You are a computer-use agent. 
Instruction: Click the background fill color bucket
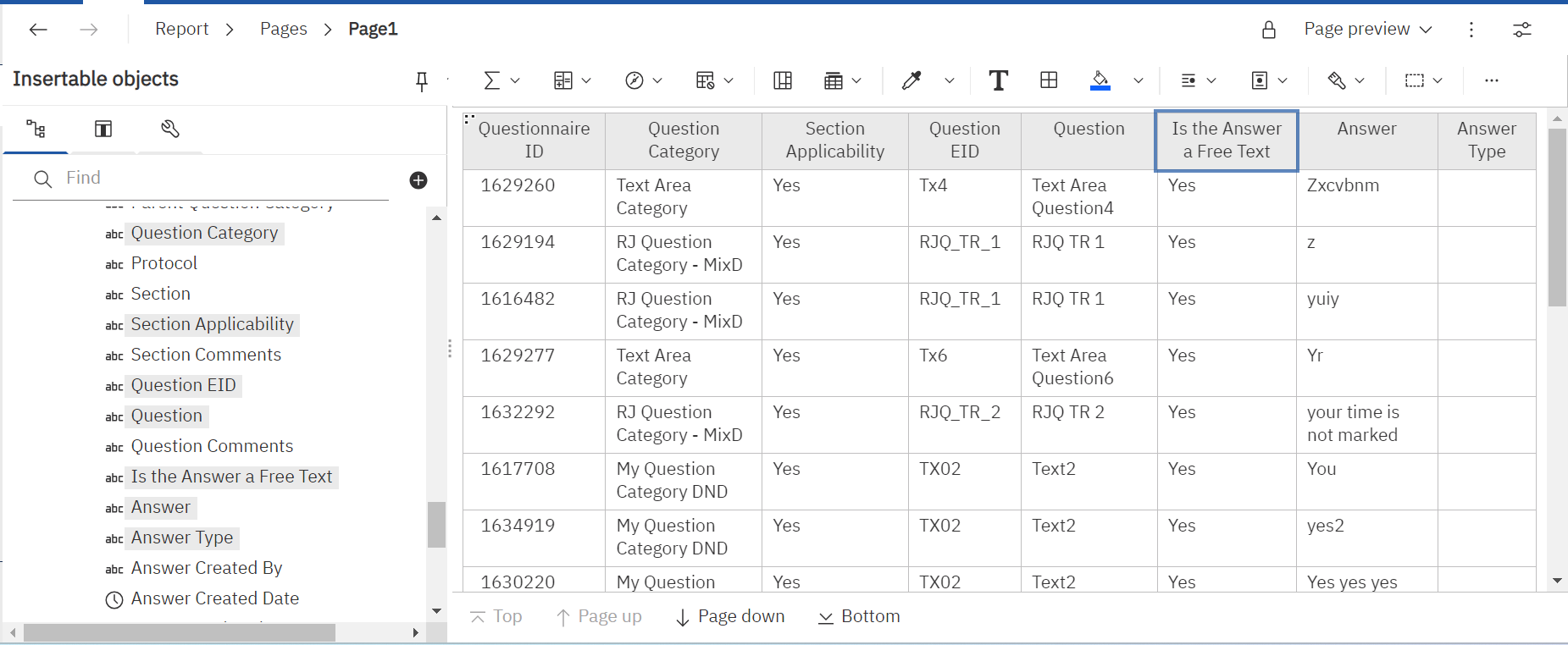click(x=1100, y=80)
